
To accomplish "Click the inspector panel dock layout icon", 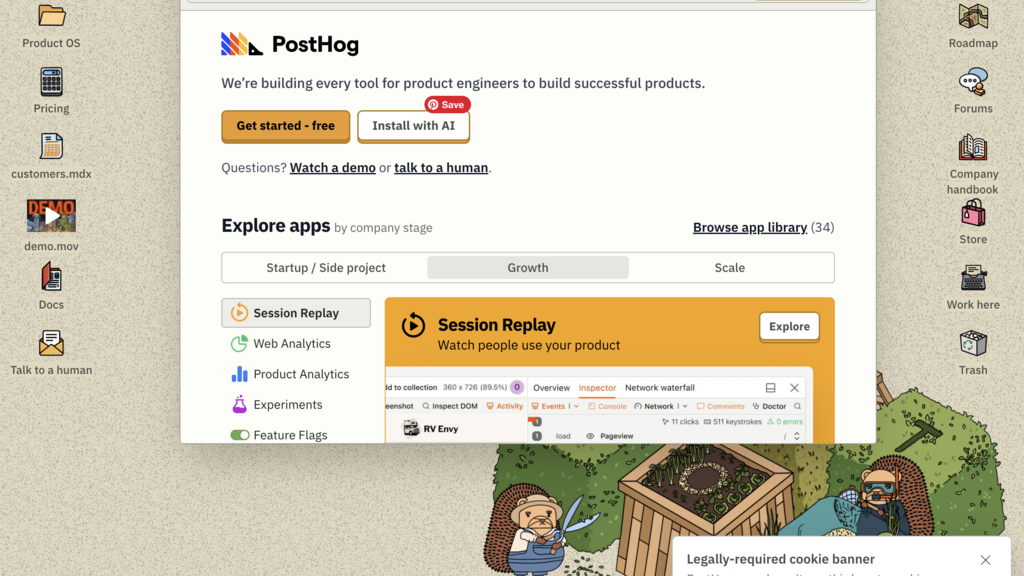I will (771, 388).
